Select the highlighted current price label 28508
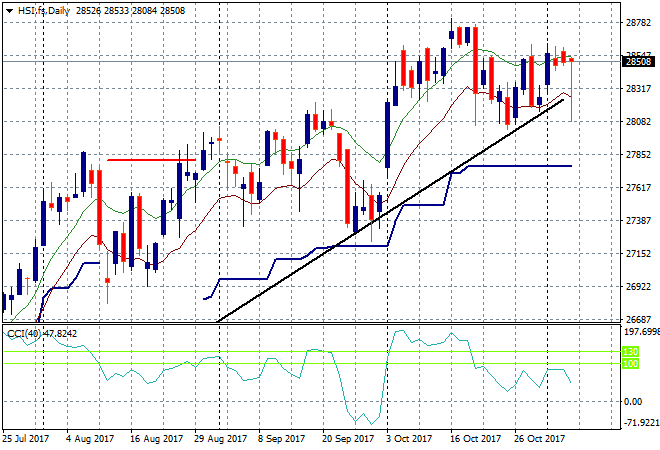Screen dimensions: 660x450 click(x=638, y=62)
